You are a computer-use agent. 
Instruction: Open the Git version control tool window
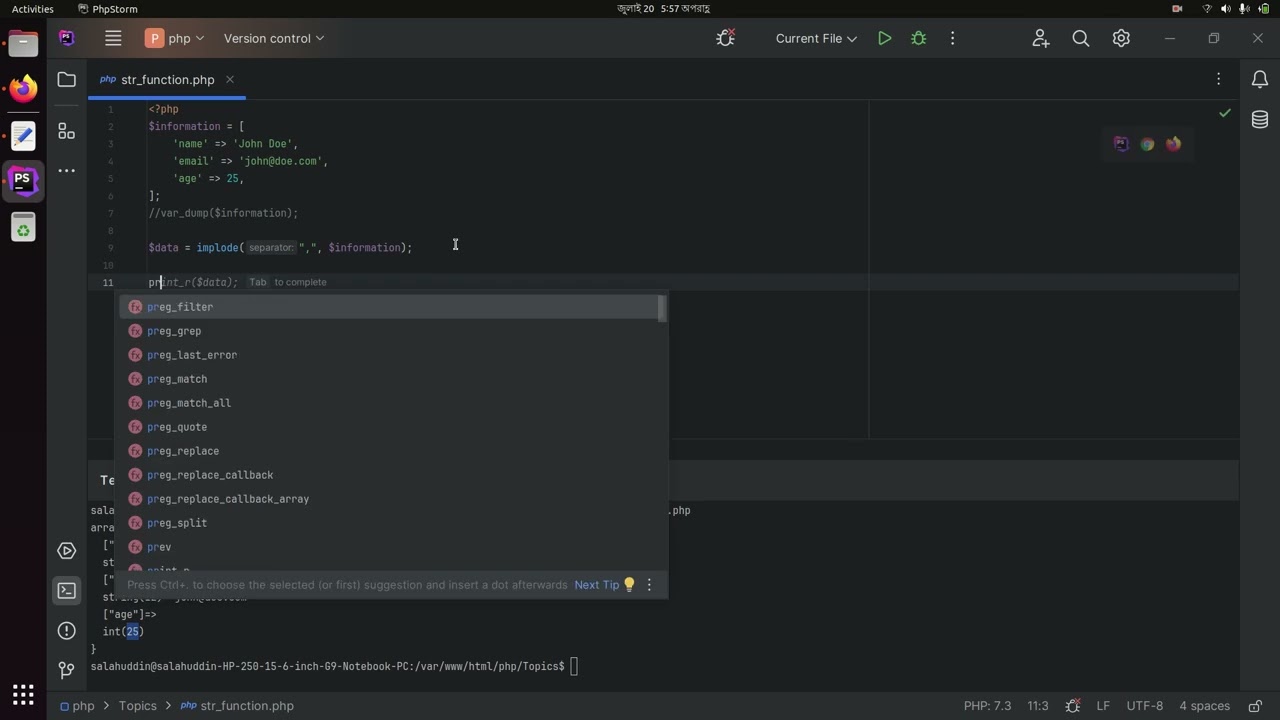(x=67, y=670)
